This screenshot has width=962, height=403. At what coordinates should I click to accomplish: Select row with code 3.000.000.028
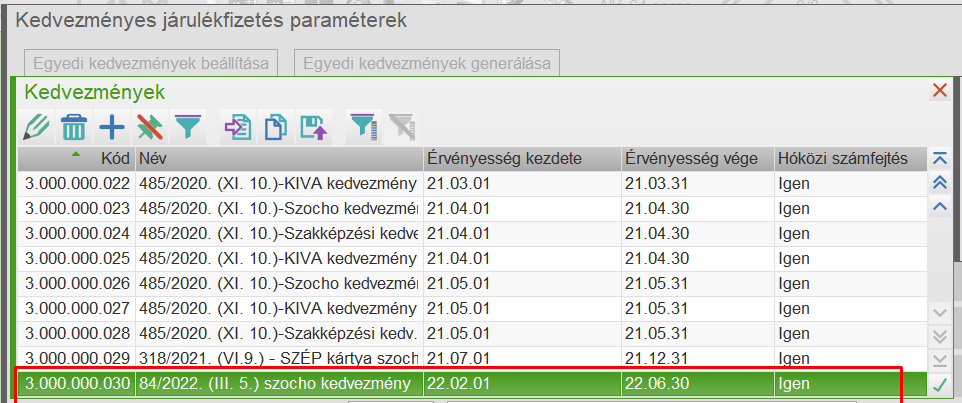[472, 334]
